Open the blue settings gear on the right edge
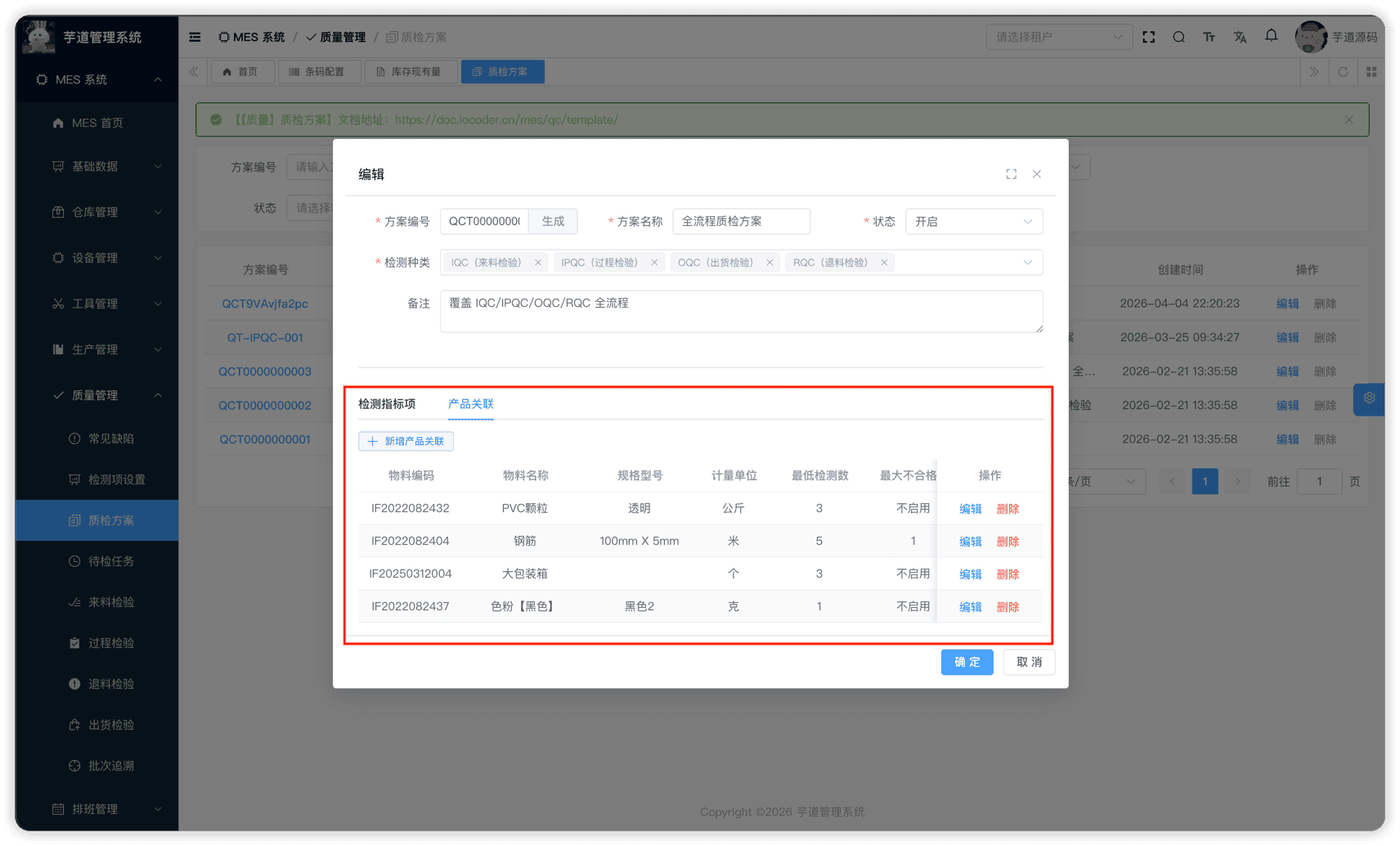 tap(1369, 398)
